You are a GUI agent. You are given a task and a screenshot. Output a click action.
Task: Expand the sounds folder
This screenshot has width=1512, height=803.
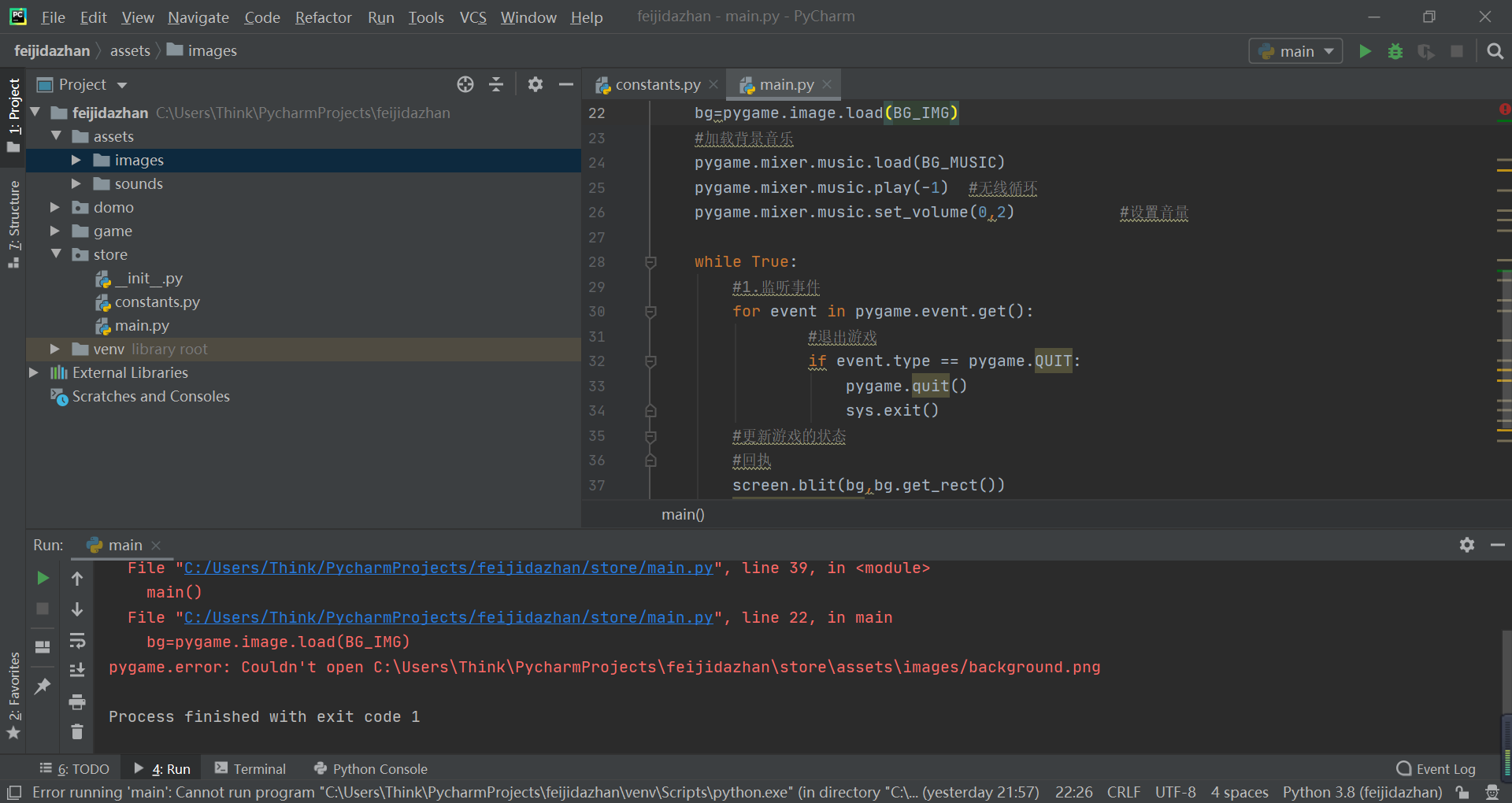click(x=76, y=183)
